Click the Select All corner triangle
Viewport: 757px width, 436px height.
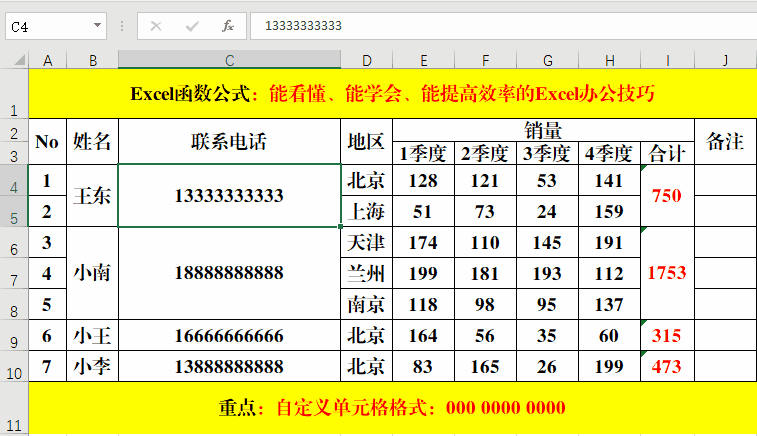tap(19, 60)
